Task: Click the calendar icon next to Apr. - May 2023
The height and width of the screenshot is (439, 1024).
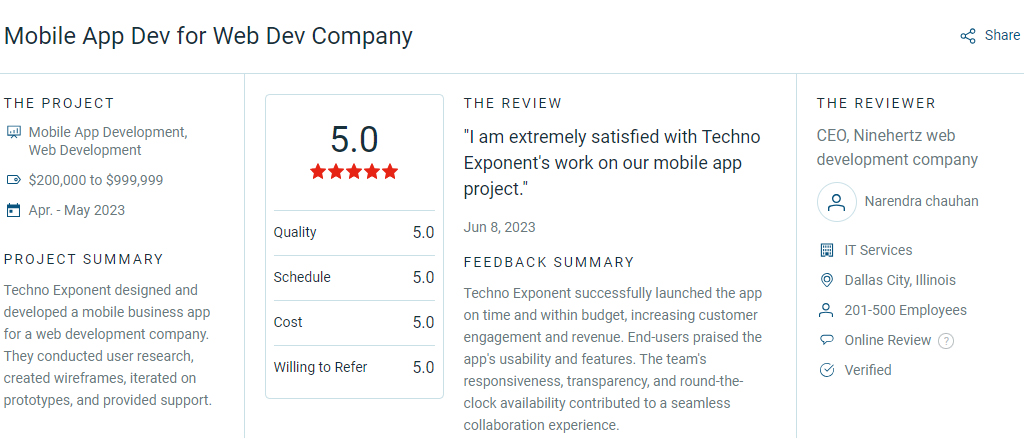Action: click(x=13, y=210)
